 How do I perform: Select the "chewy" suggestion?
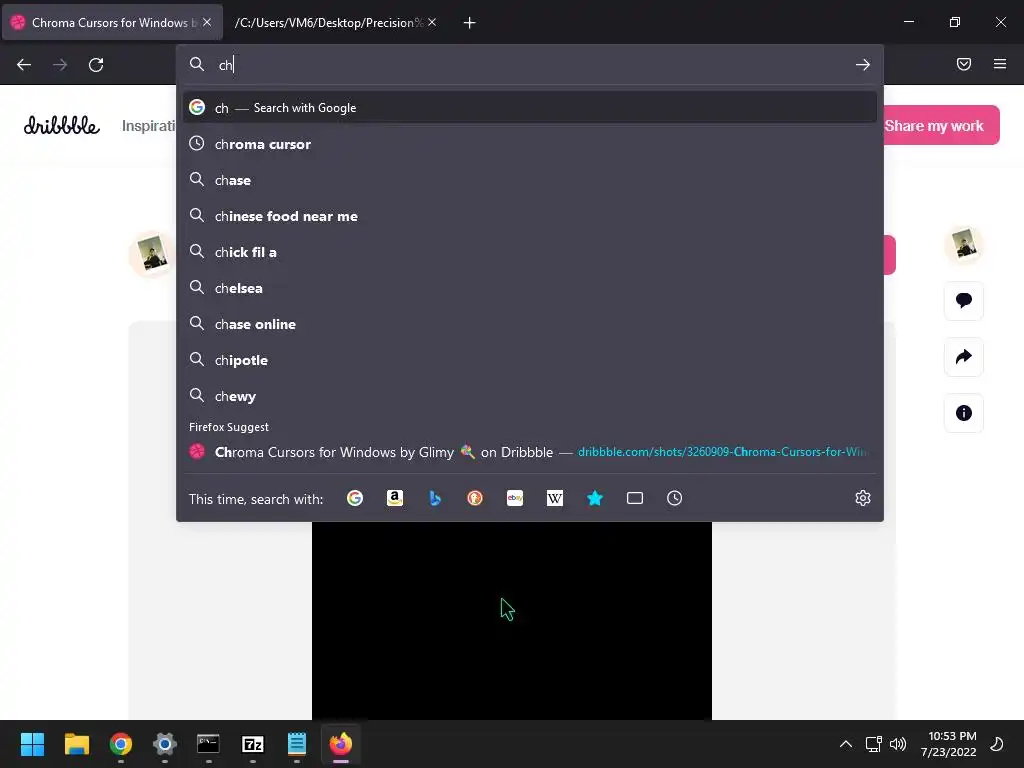[x=530, y=396]
